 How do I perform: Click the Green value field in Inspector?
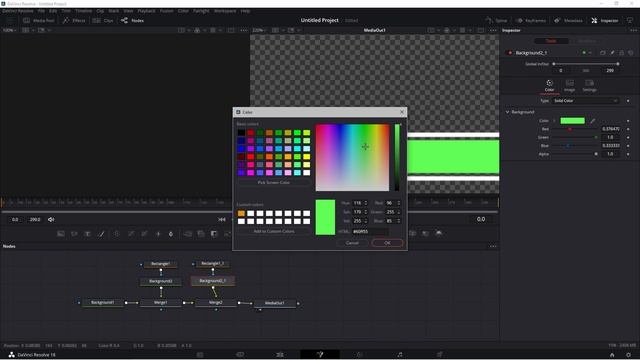pyautogui.click(x=611, y=137)
